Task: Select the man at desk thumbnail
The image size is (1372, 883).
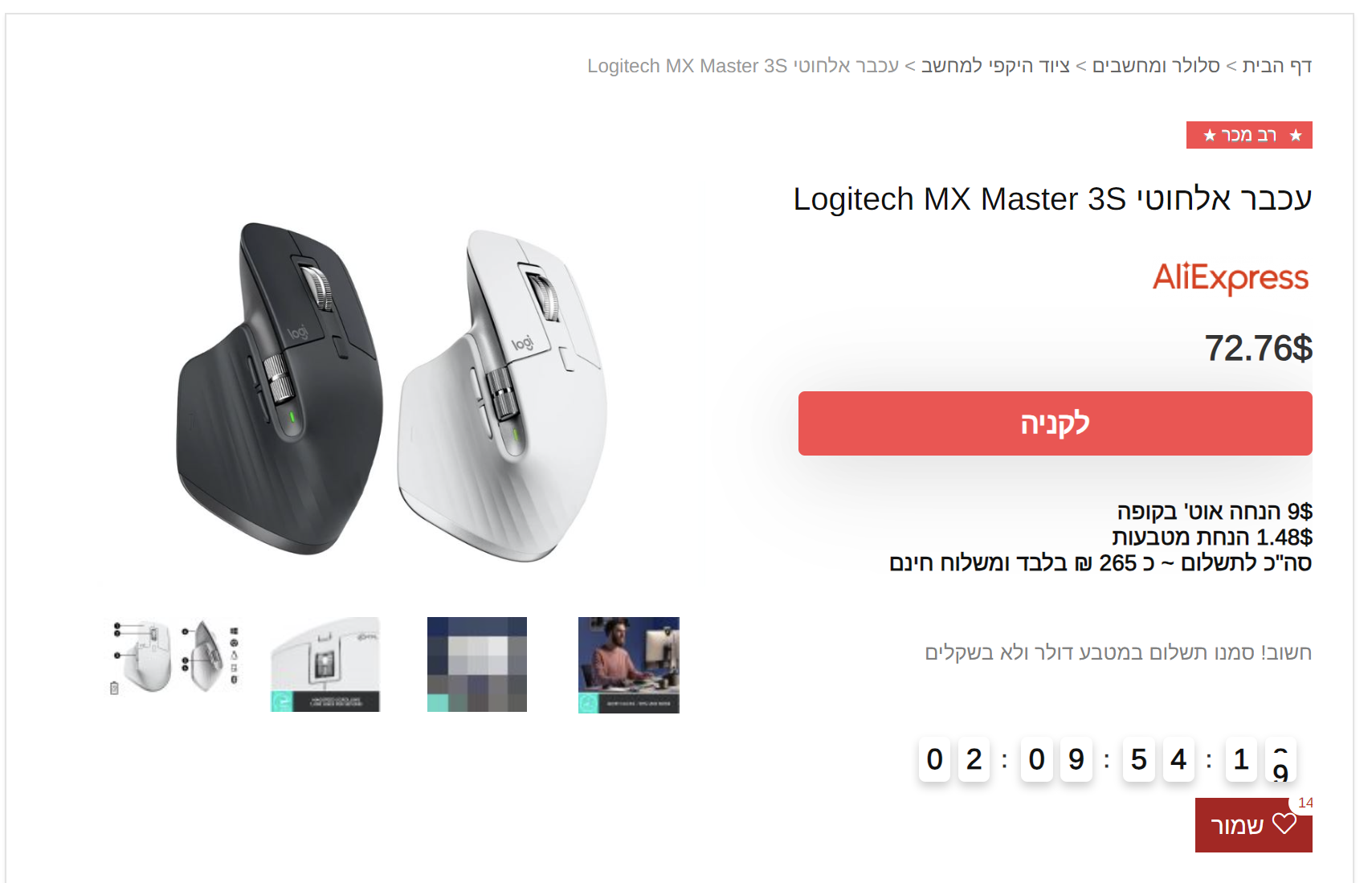Action: coord(629,664)
